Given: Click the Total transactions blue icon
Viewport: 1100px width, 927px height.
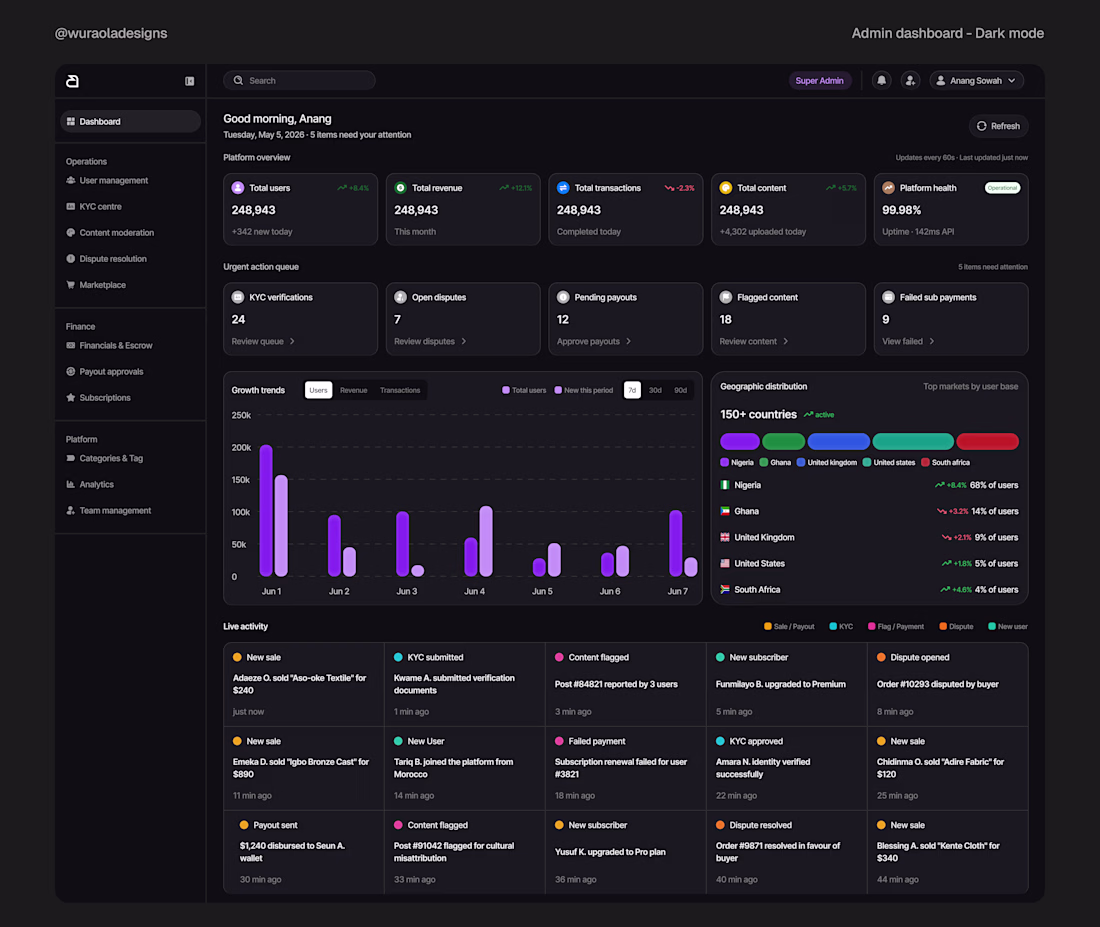Looking at the screenshot, I should tap(563, 188).
